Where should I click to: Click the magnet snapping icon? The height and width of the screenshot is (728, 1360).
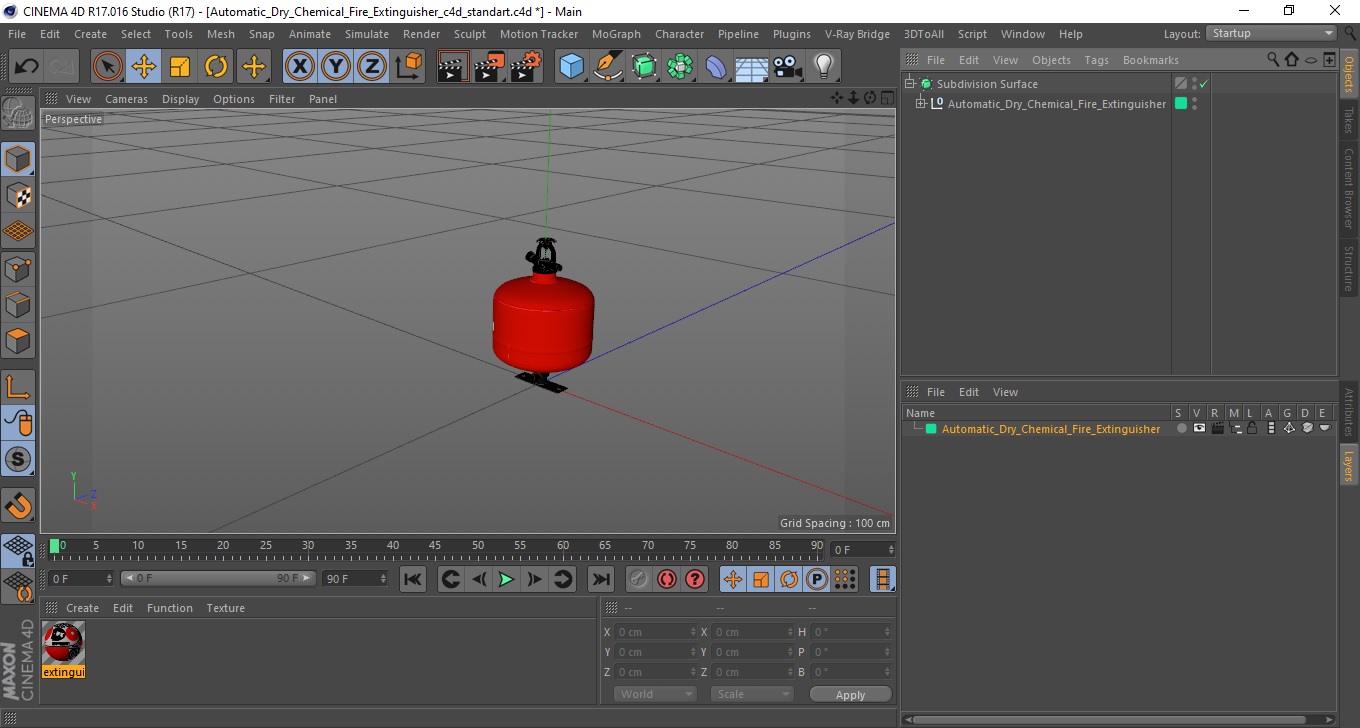coord(18,505)
